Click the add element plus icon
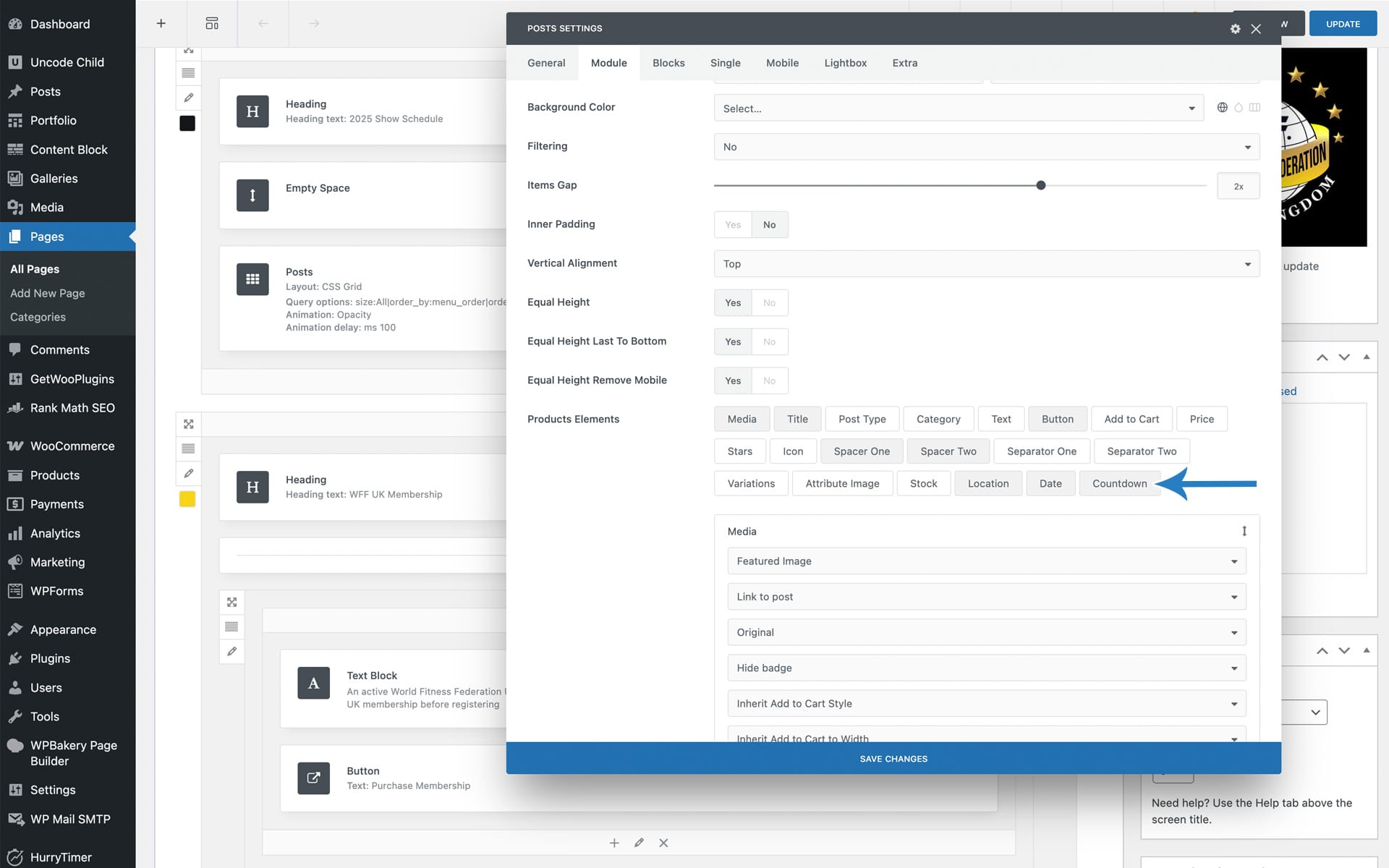This screenshot has width=1389, height=868. point(161,24)
